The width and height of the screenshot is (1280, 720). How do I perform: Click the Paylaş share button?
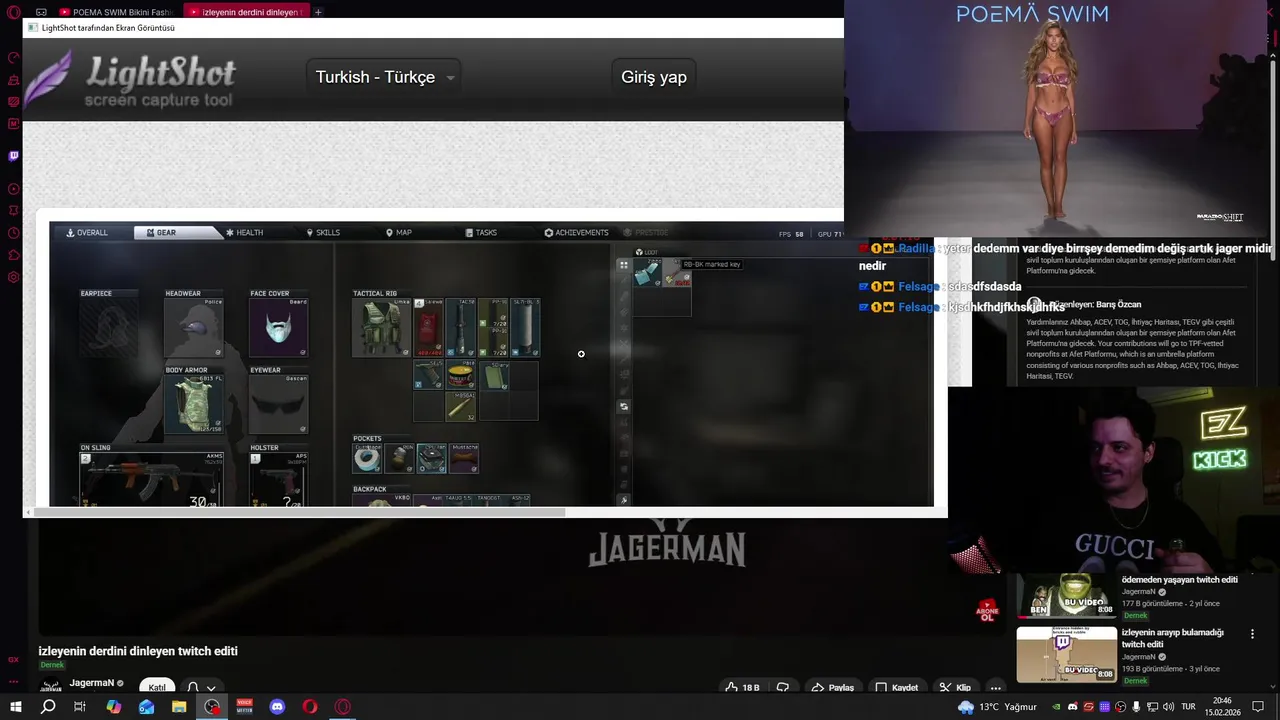tap(832, 687)
